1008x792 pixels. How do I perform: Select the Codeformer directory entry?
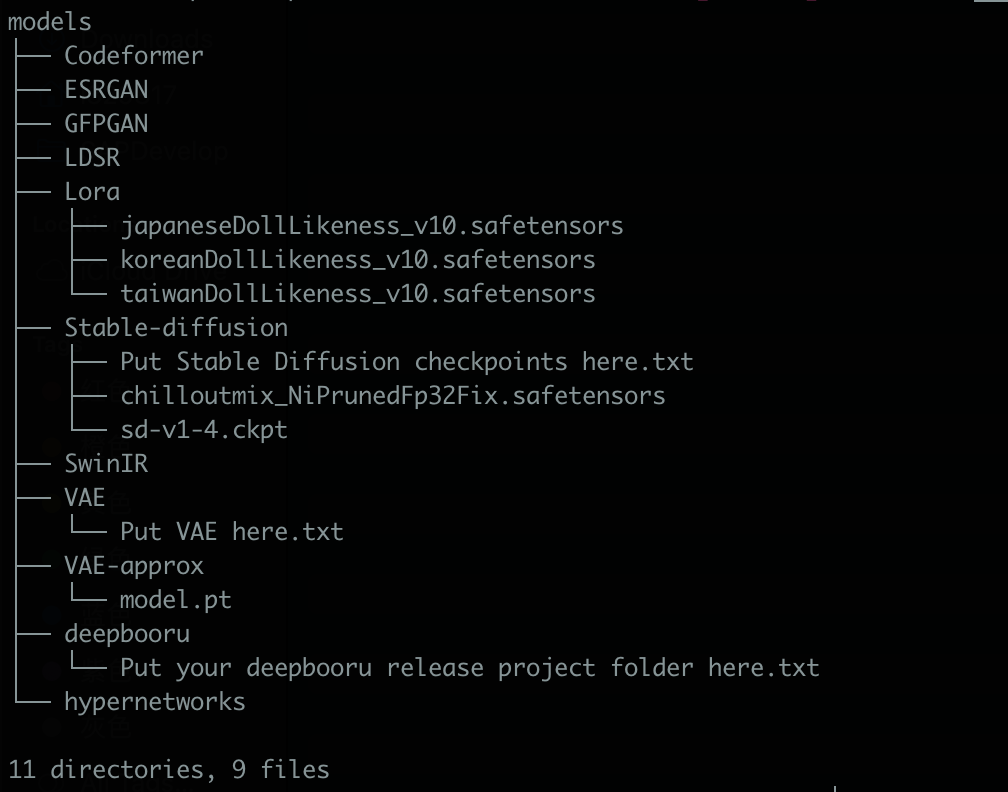[134, 55]
